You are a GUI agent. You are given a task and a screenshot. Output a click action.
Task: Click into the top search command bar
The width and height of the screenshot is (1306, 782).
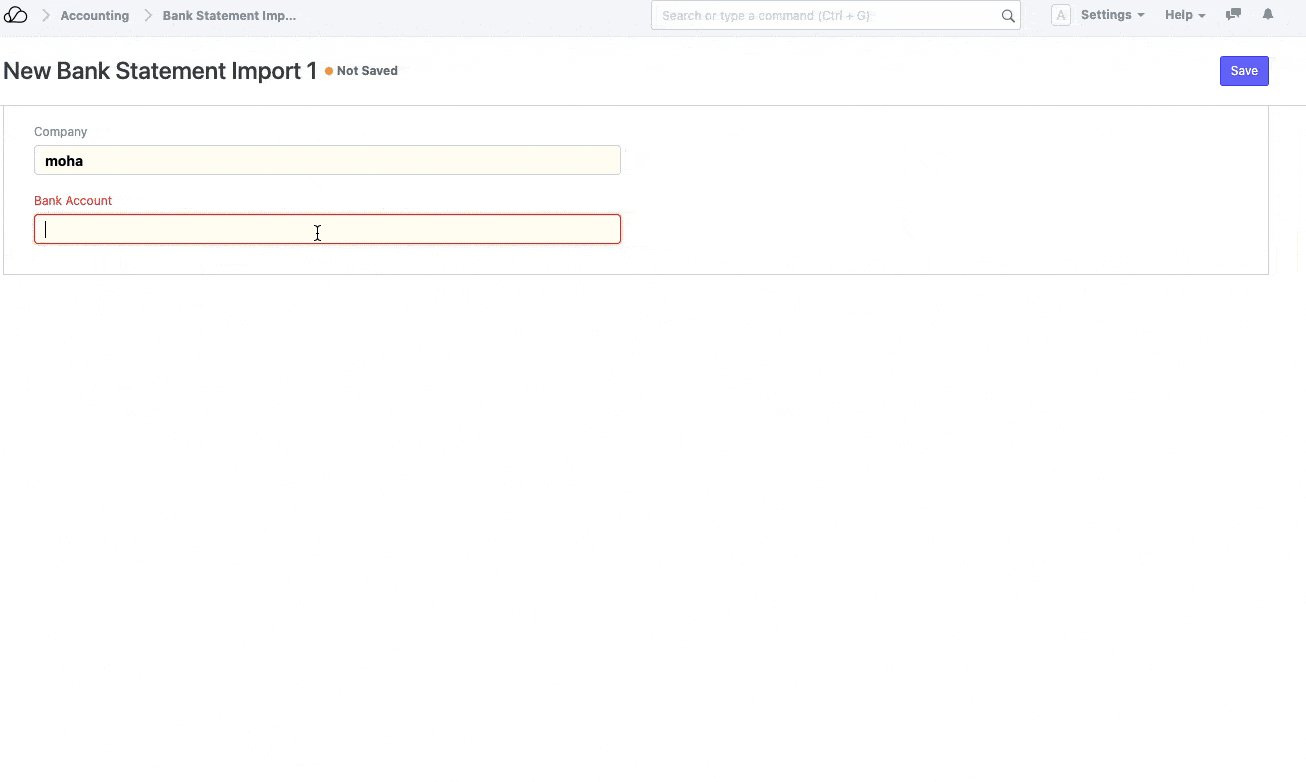click(x=825, y=16)
